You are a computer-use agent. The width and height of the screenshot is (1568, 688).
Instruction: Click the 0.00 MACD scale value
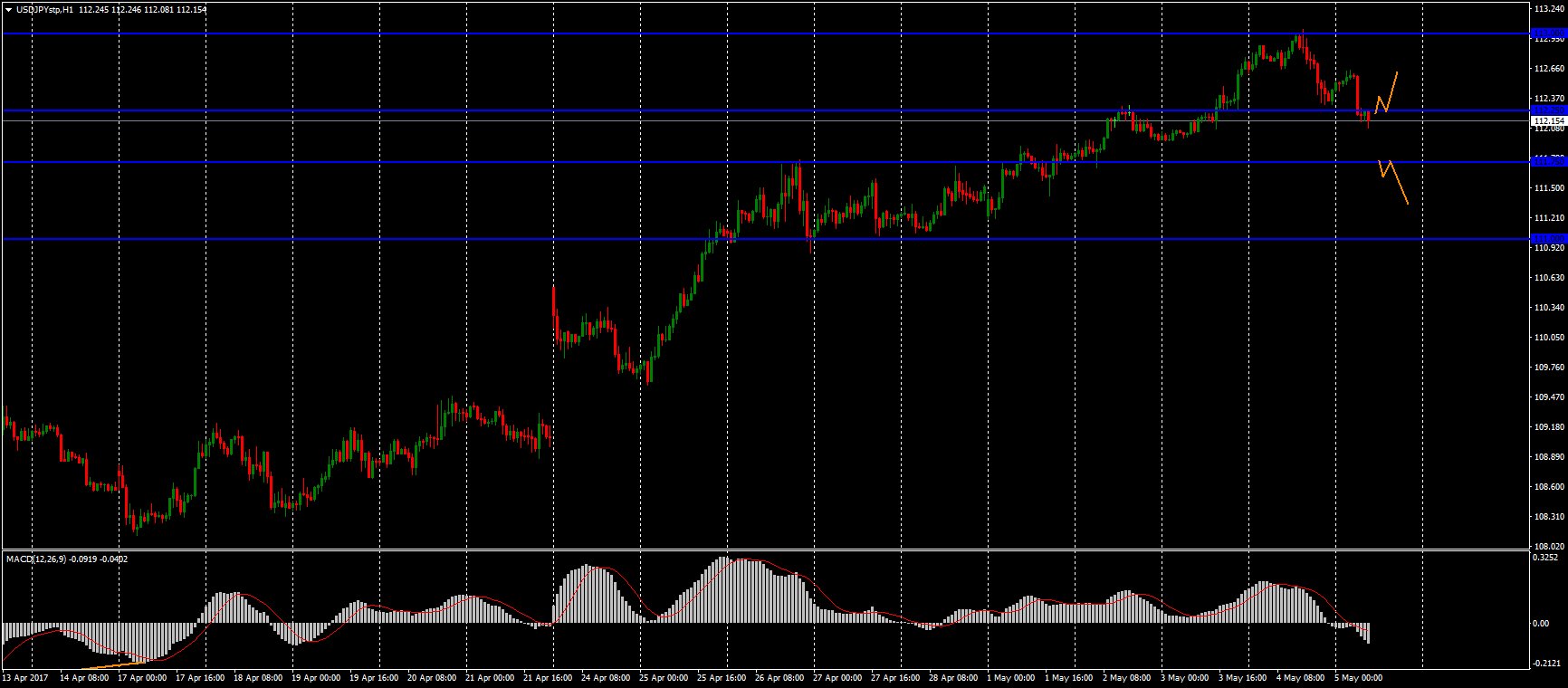point(1541,624)
